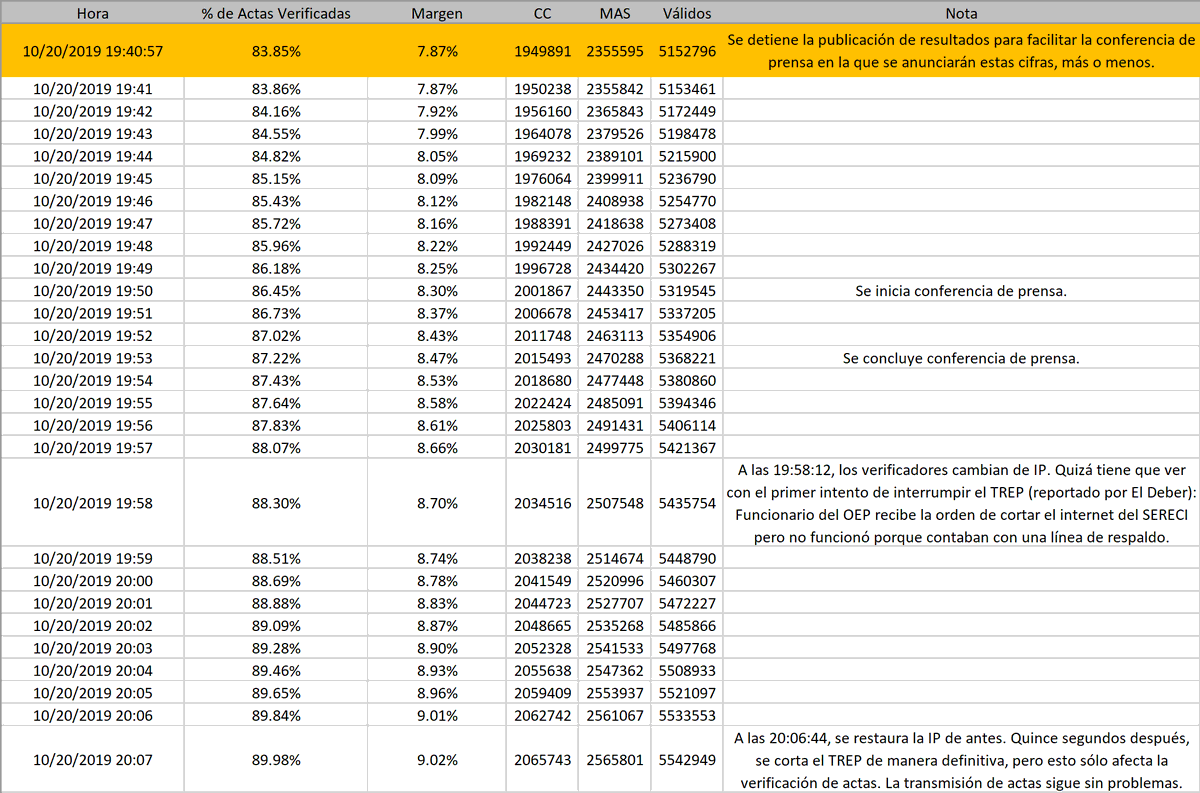Select the highlighted cell '10/20/2019 19:40:57'
Image resolution: width=1200 pixels, height=793 pixels.
point(93,51)
